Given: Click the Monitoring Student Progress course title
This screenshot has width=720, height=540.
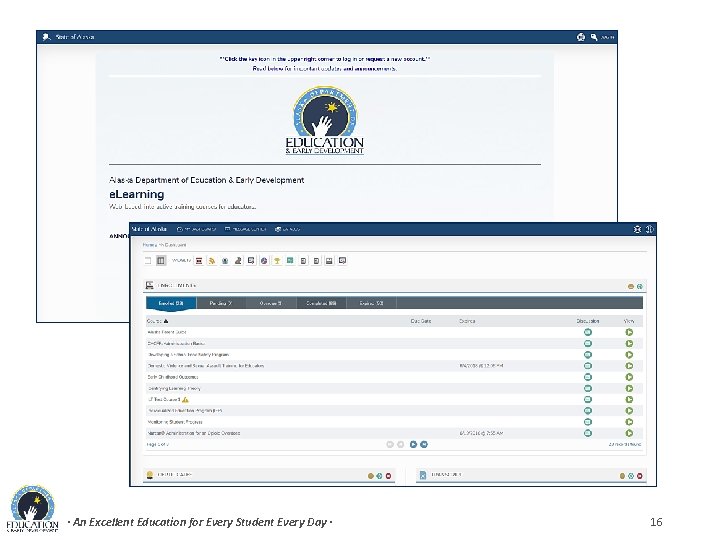Looking at the screenshot, I should (x=175, y=422).
